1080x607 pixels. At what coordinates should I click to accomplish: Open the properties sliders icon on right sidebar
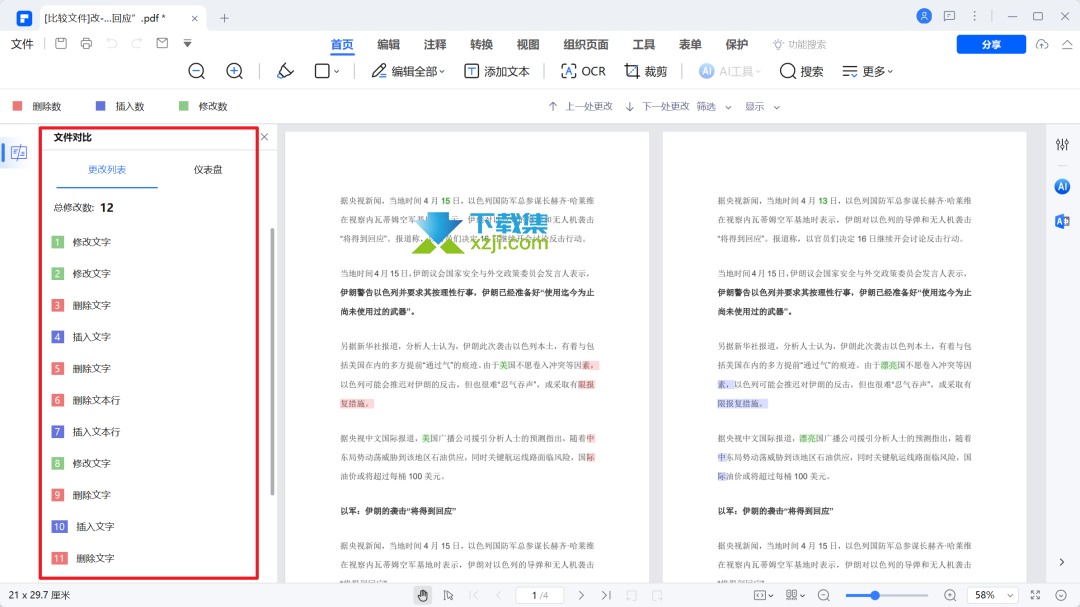[1062, 144]
